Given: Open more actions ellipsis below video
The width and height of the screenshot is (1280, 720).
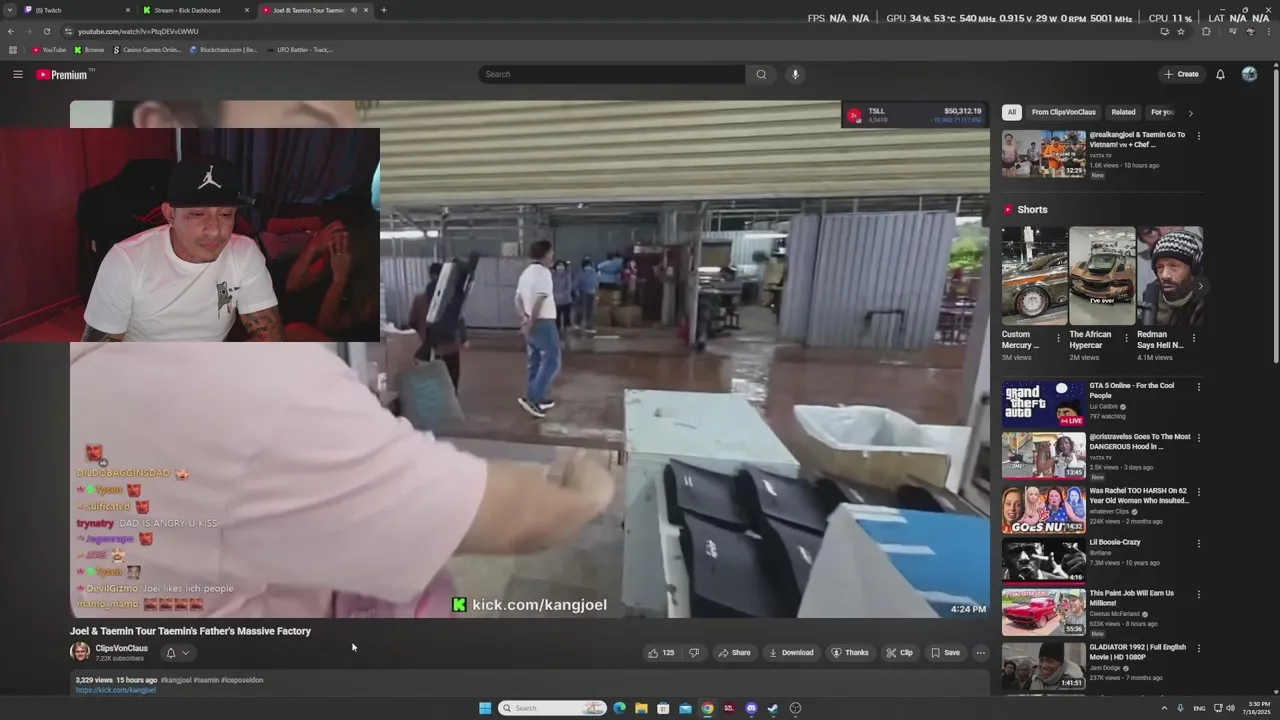Looking at the screenshot, I should [981, 653].
